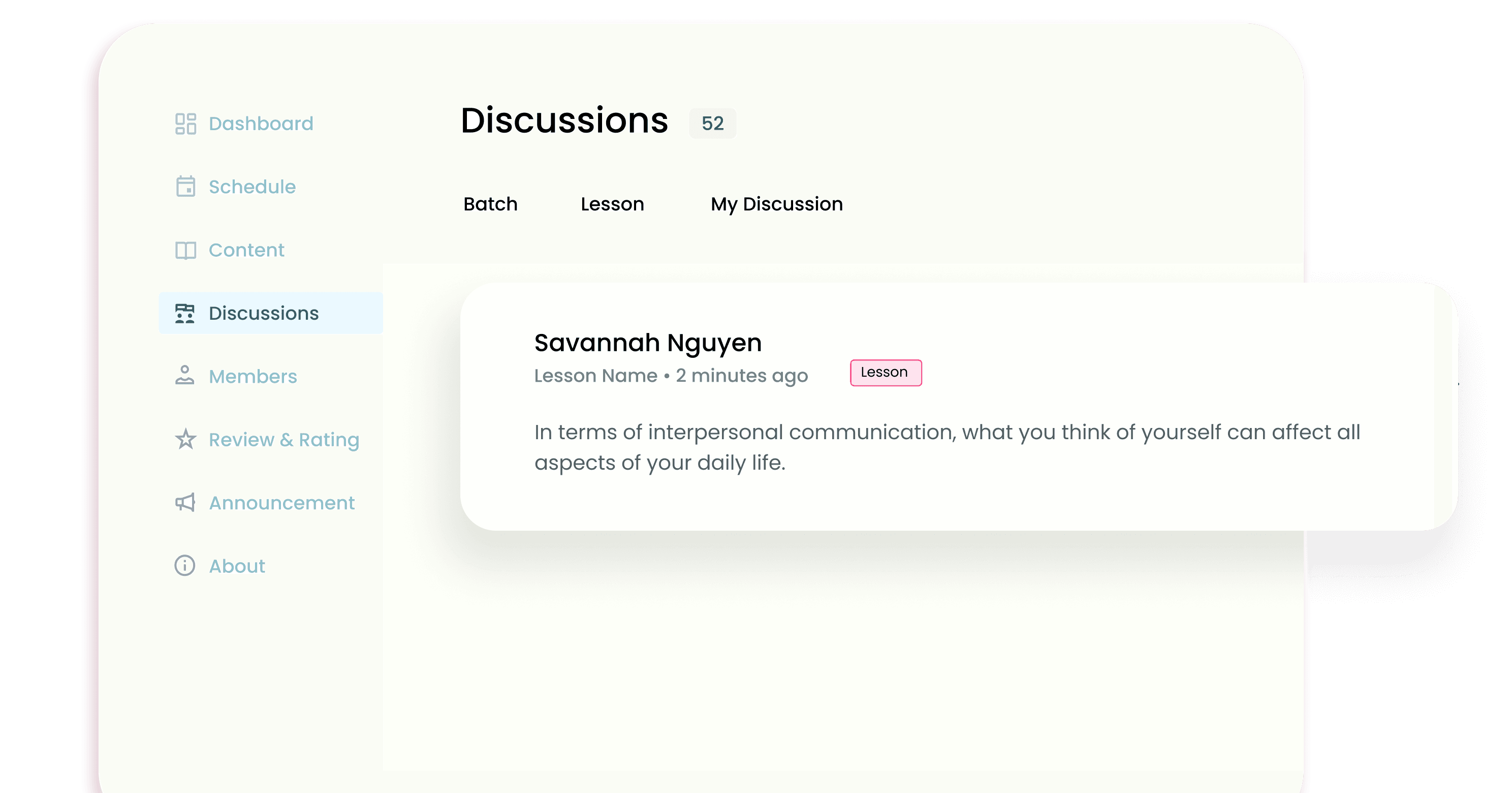1512x793 pixels.
Task: Open the discussion post body text
Action: [x=946, y=447]
